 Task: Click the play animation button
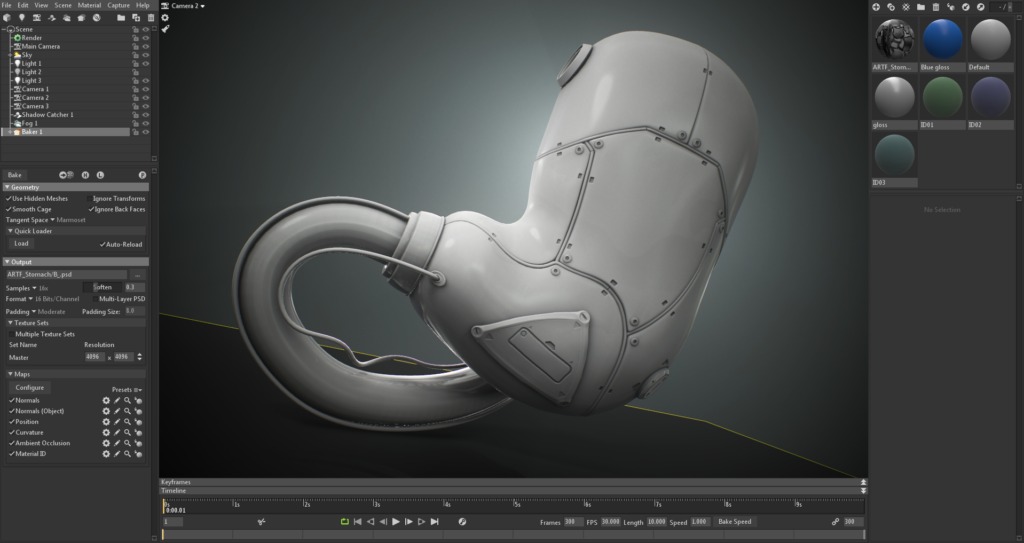pos(396,521)
